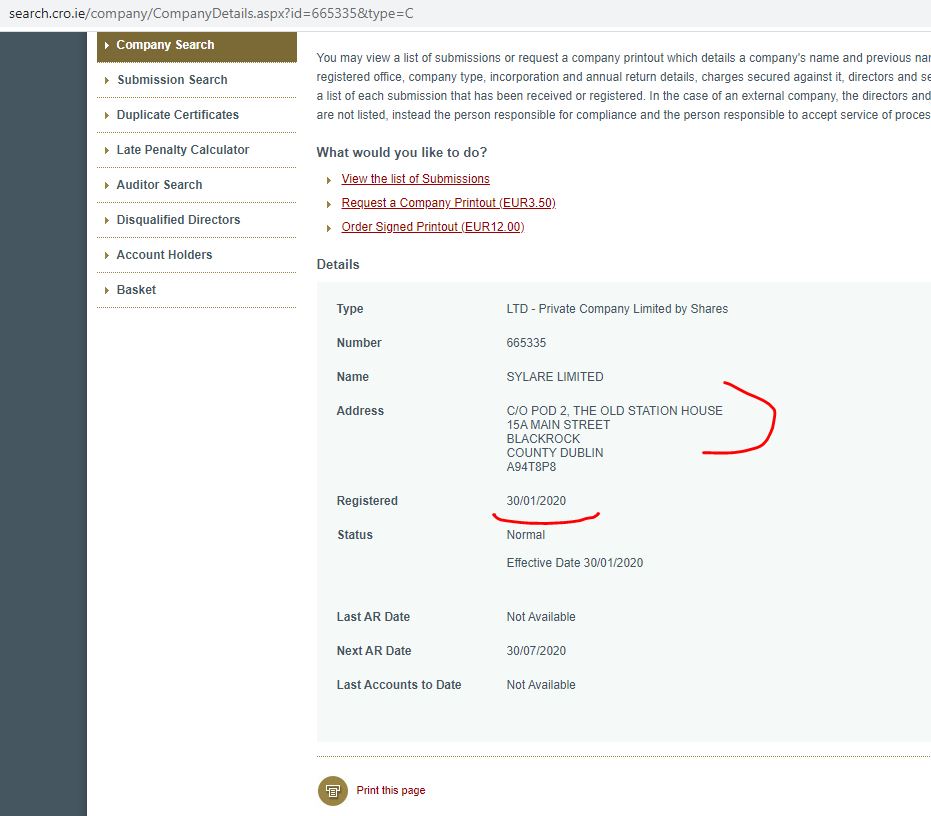This screenshot has width=931, height=816.
Task: Click the arrow bullet beside Request Company Printout
Action: pos(329,204)
